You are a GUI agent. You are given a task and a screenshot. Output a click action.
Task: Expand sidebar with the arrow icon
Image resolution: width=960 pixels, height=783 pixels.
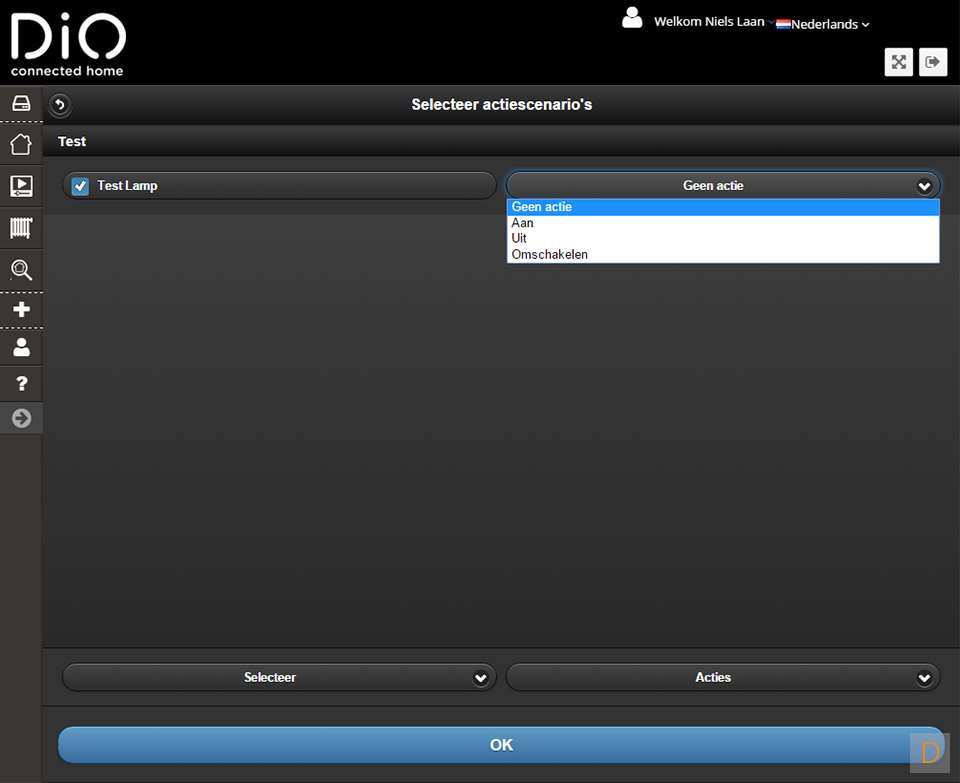pos(21,418)
